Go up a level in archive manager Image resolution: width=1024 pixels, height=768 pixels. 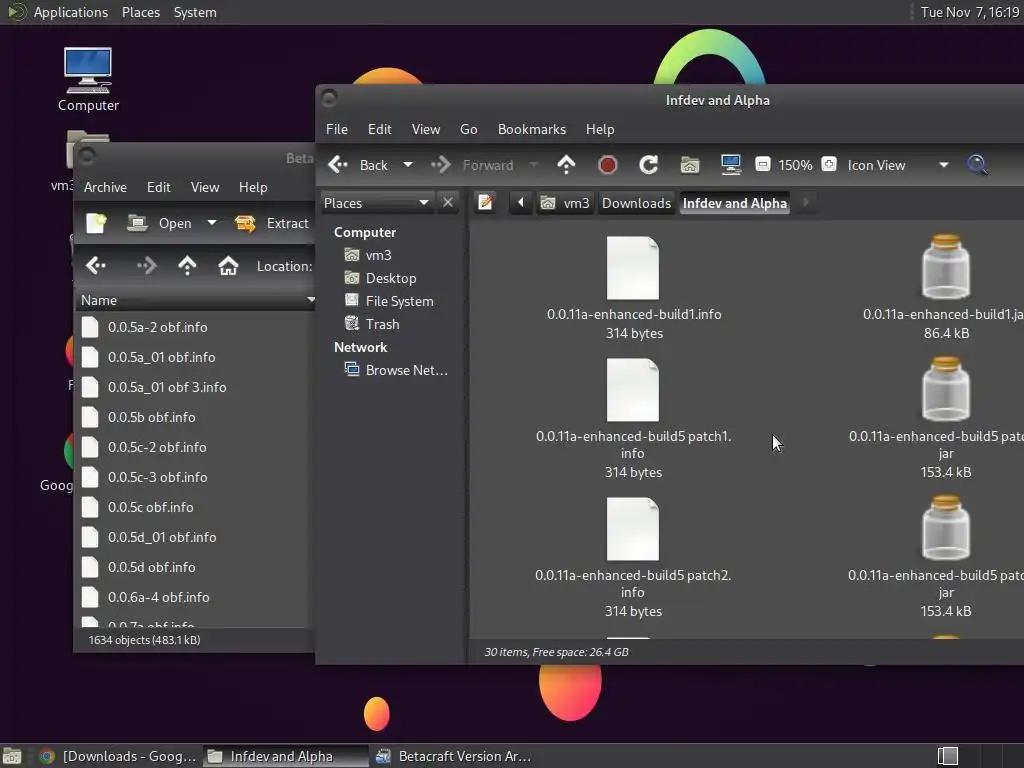187,265
